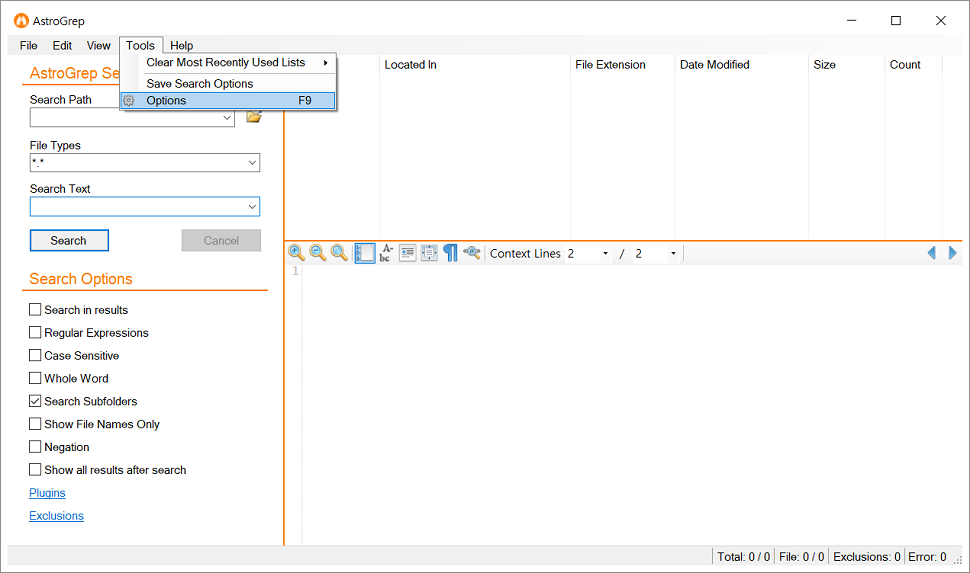Expand the Search Path dropdown
The image size is (970, 573).
(227, 118)
